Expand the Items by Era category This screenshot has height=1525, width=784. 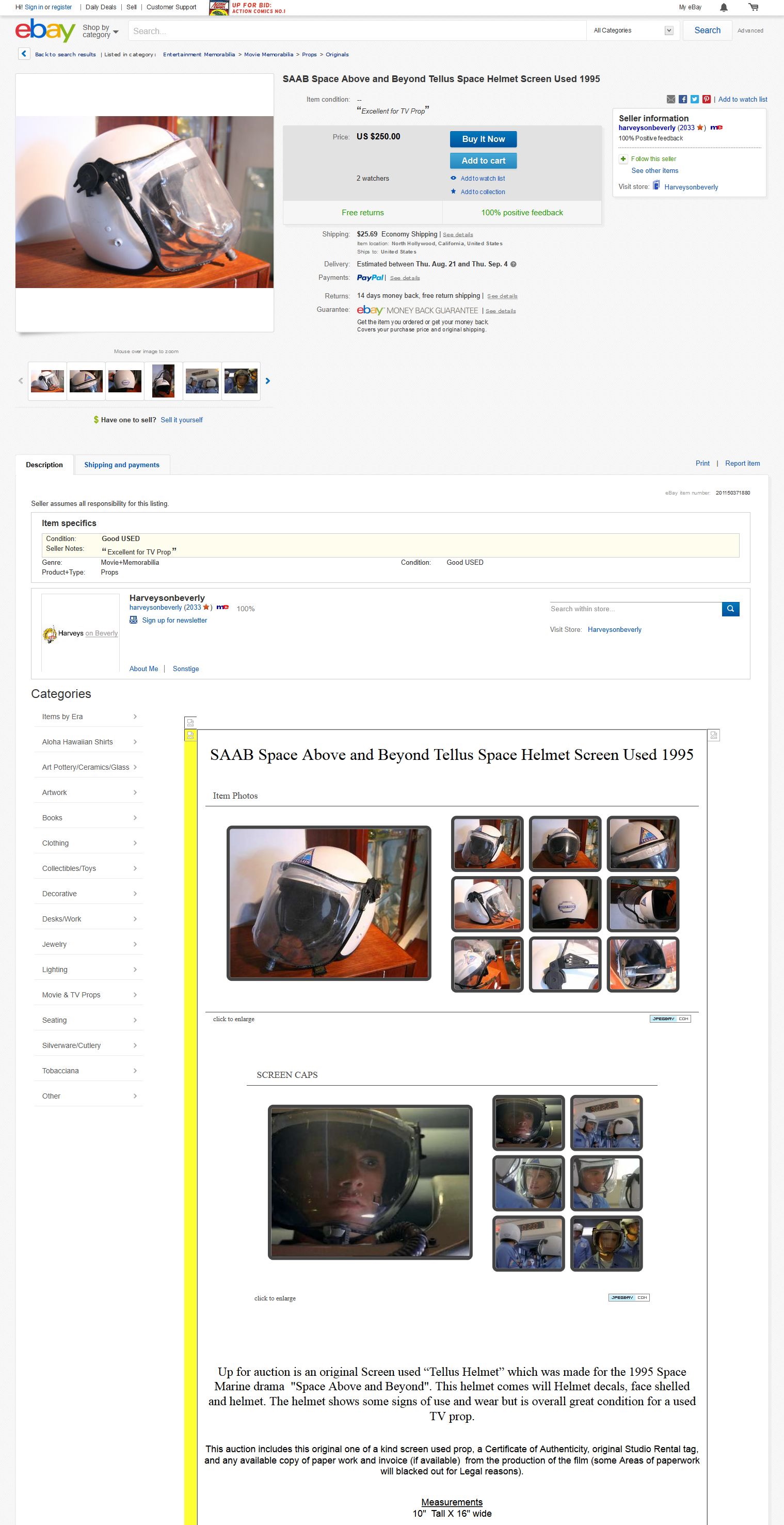point(88,717)
